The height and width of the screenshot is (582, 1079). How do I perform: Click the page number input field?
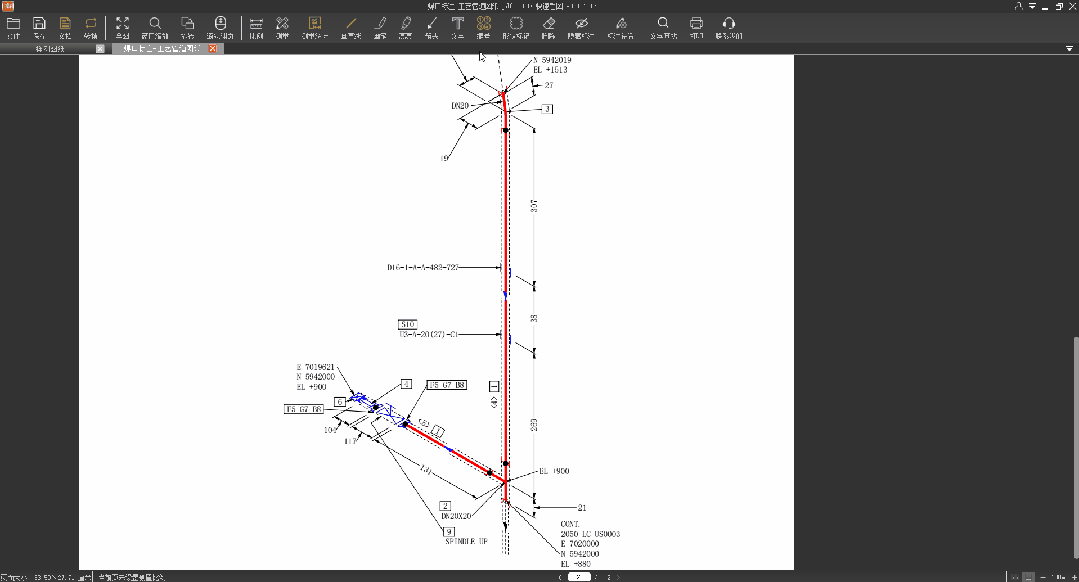pos(579,577)
